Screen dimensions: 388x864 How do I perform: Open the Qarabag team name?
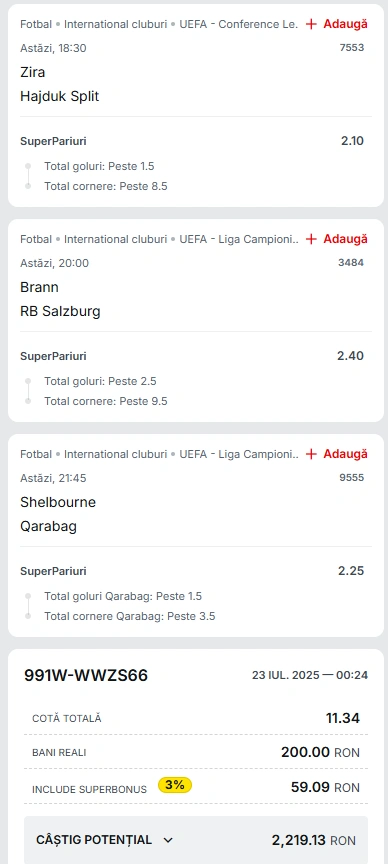[48, 527]
